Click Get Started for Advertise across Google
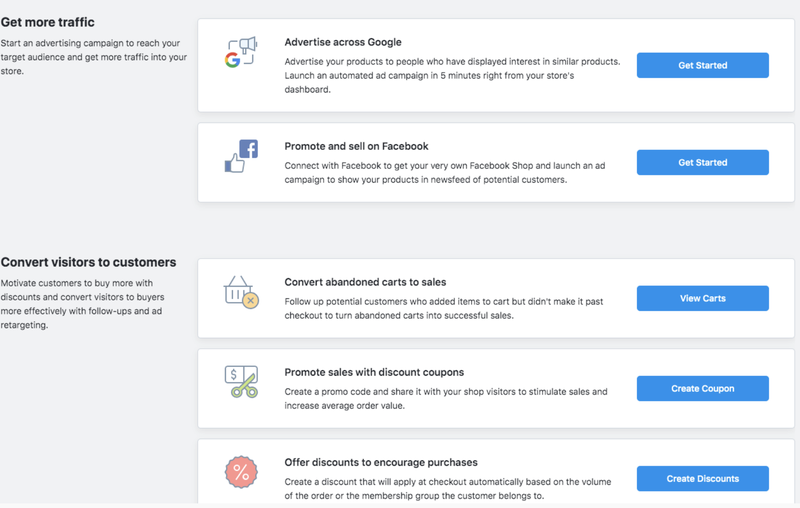The width and height of the screenshot is (800, 508). (x=703, y=65)
